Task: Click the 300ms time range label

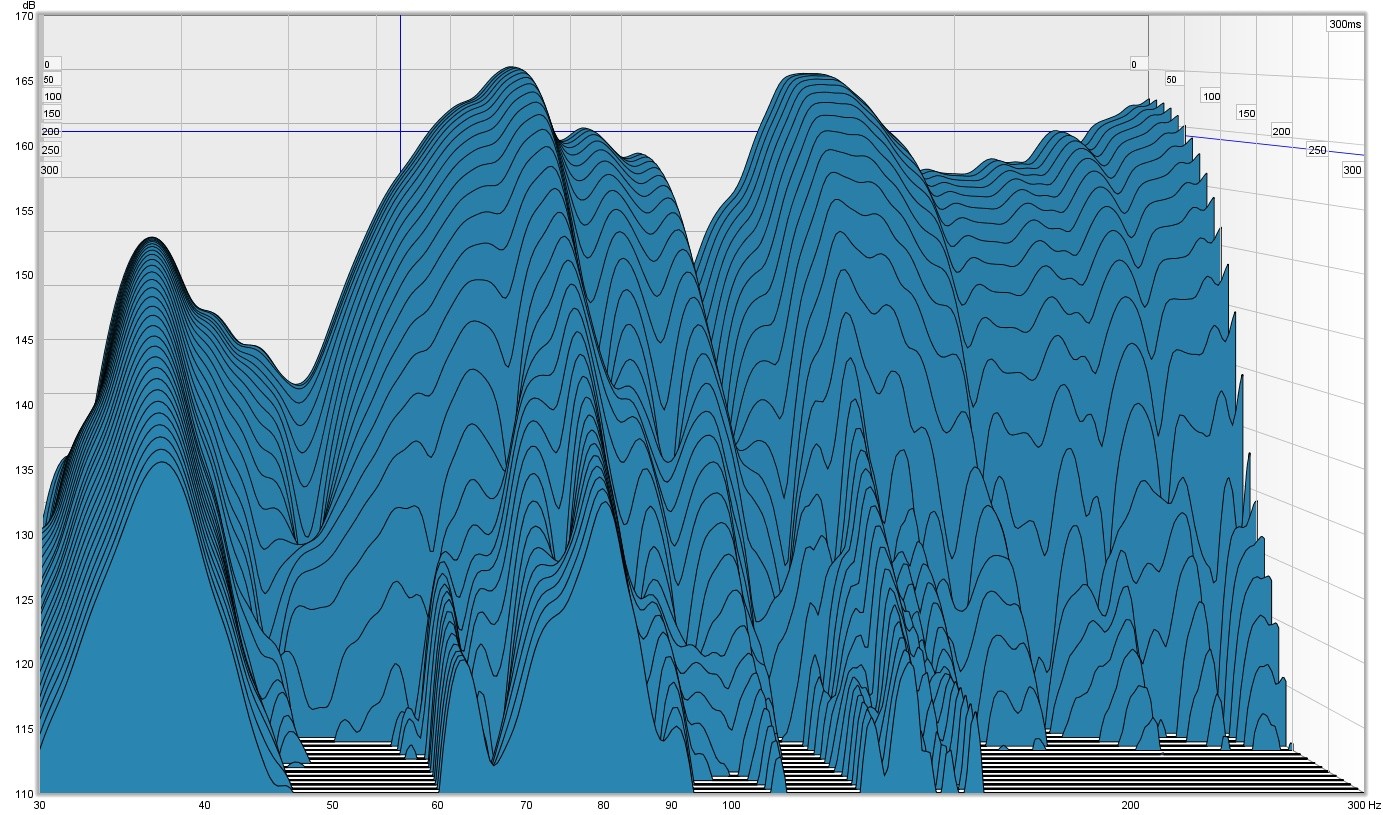Action: (x=1345, y=24)
